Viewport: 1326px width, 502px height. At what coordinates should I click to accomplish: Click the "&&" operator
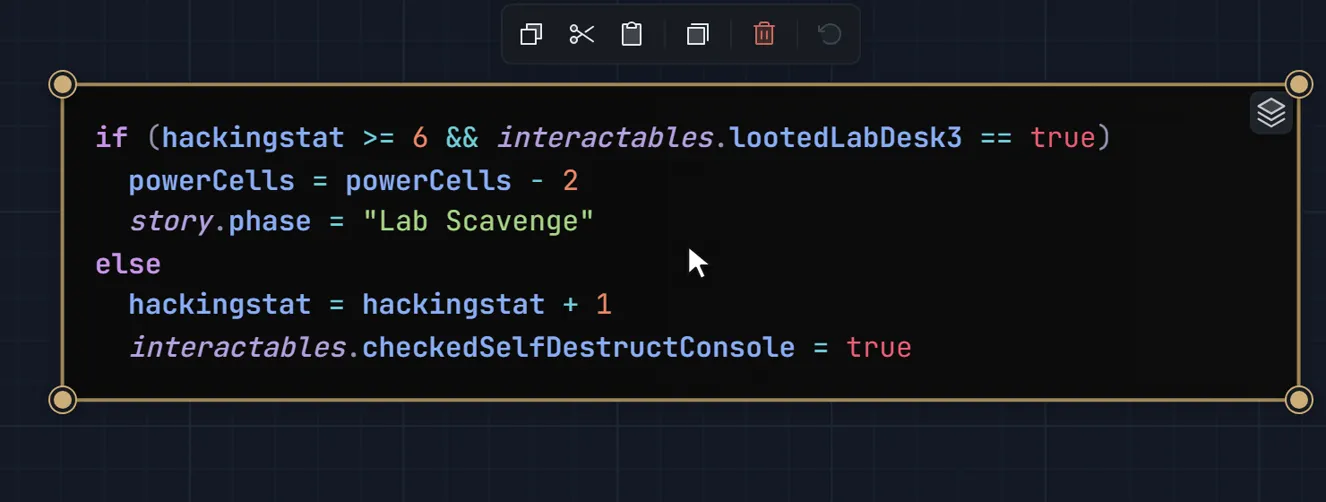[x=462, y=137]
